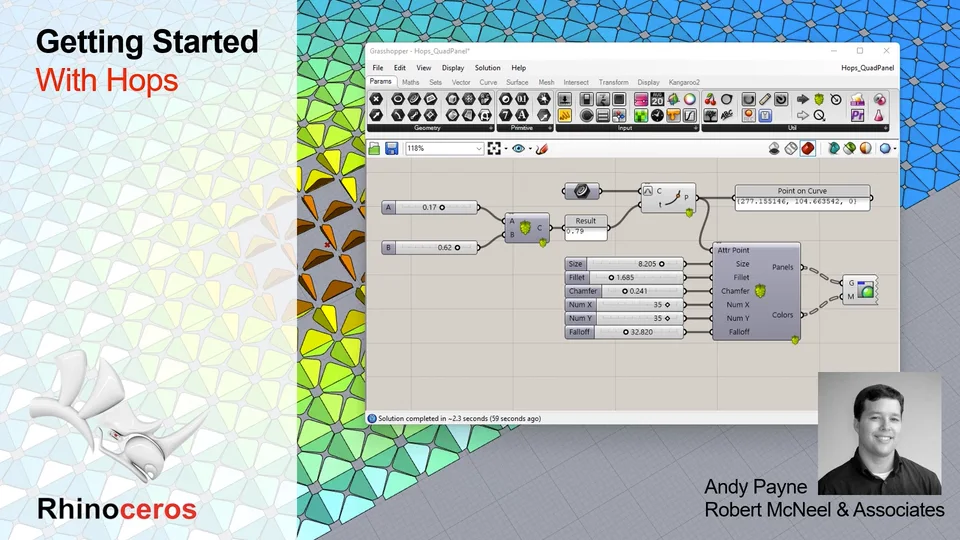
Task: Open the arrow beside Zoom Extents
Action: 506,149
